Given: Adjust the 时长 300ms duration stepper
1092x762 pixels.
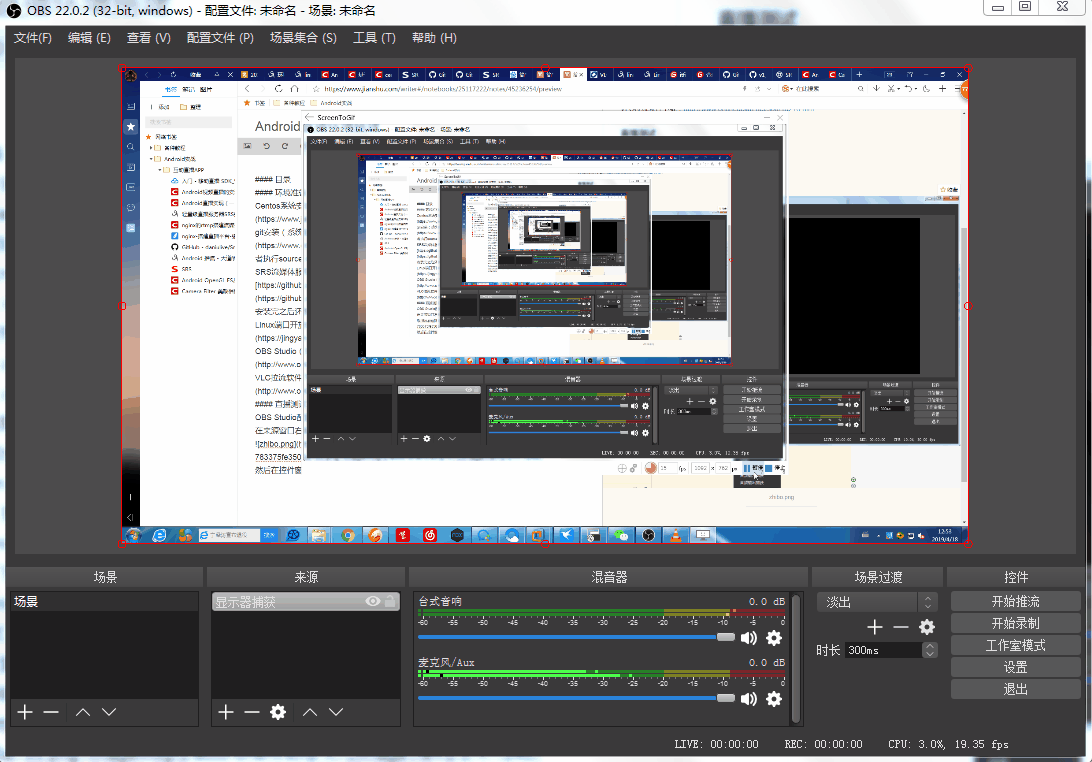Looking at the screenshot, I should pyautogui.click(x=930, y=650).
